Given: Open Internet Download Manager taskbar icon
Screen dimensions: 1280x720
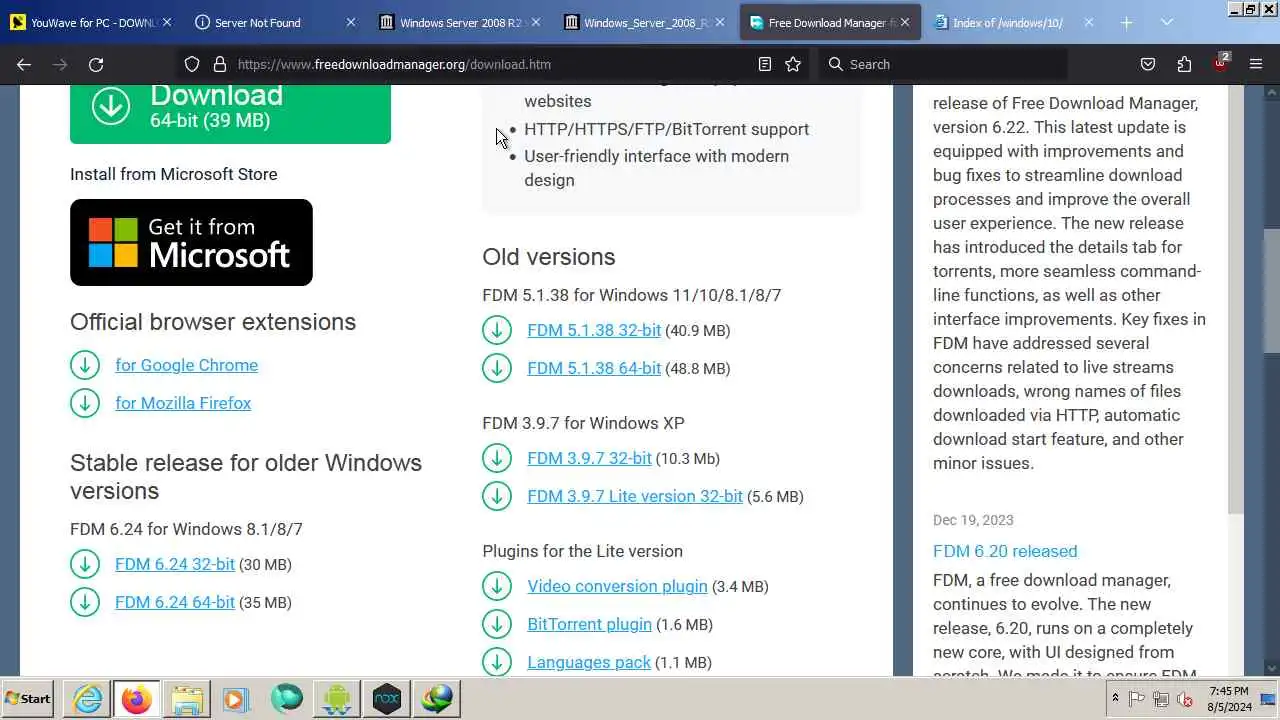Looking at the screenshot, I should coord(437,699).
